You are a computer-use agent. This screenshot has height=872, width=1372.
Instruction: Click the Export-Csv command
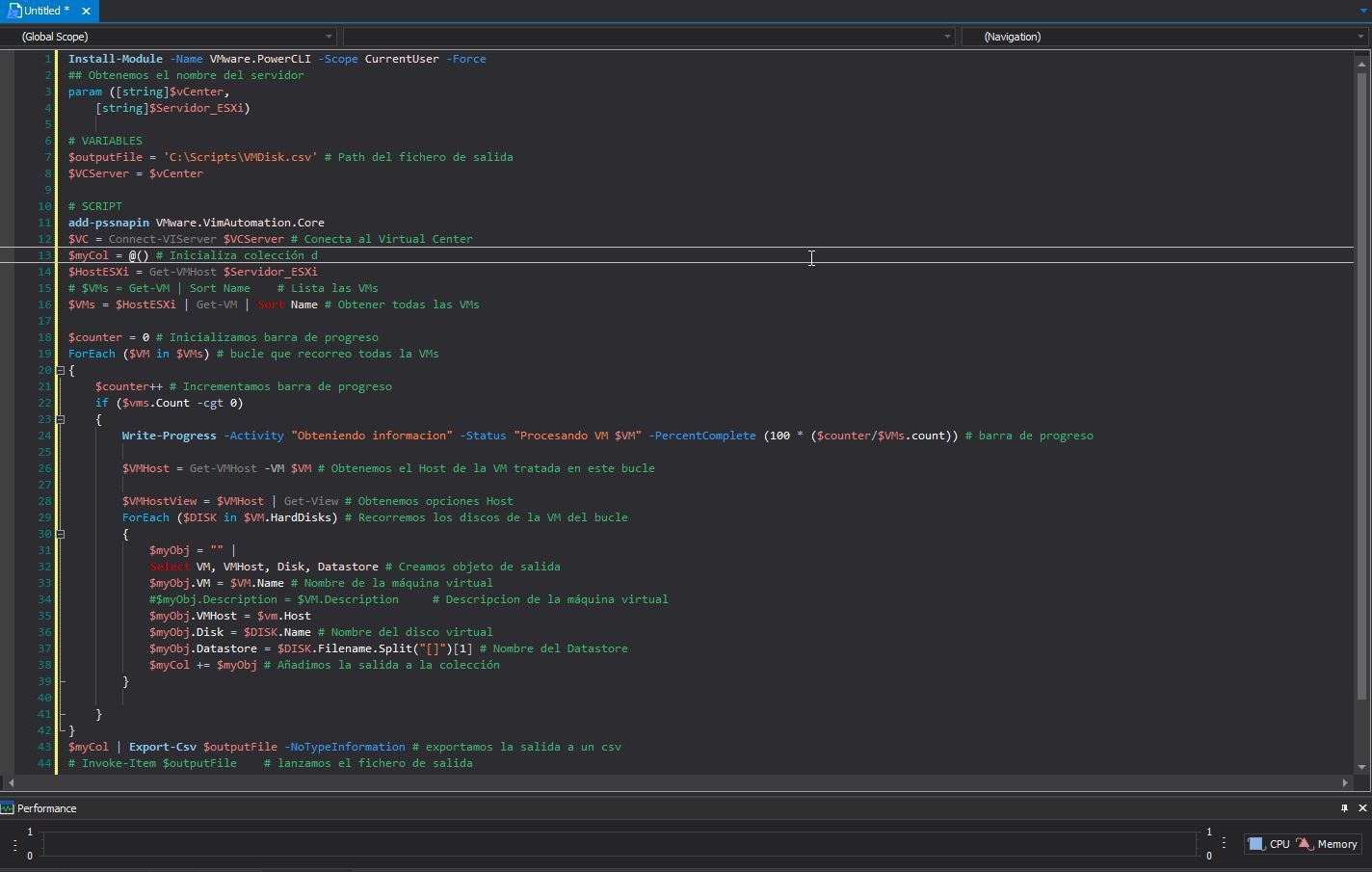point(163,747)
